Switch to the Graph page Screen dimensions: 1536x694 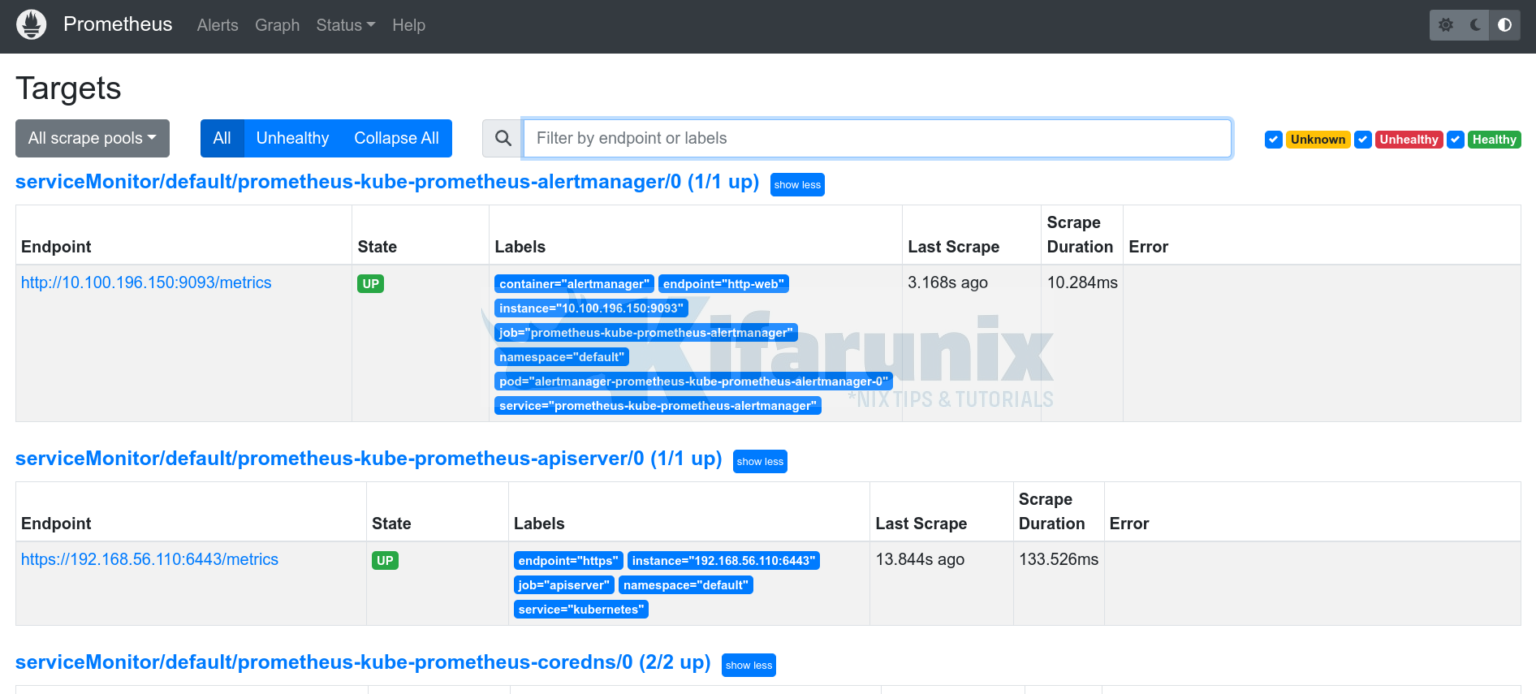[277, 25]
